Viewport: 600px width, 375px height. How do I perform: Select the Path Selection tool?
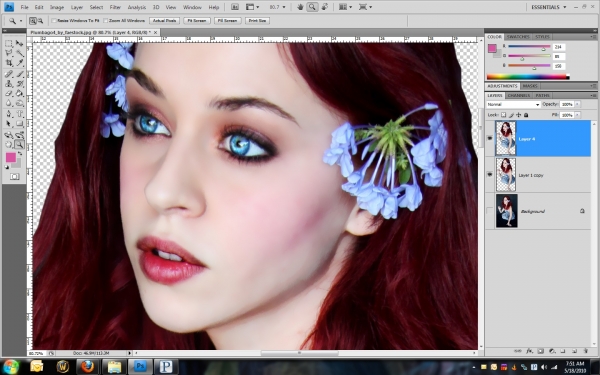point(8,123)
